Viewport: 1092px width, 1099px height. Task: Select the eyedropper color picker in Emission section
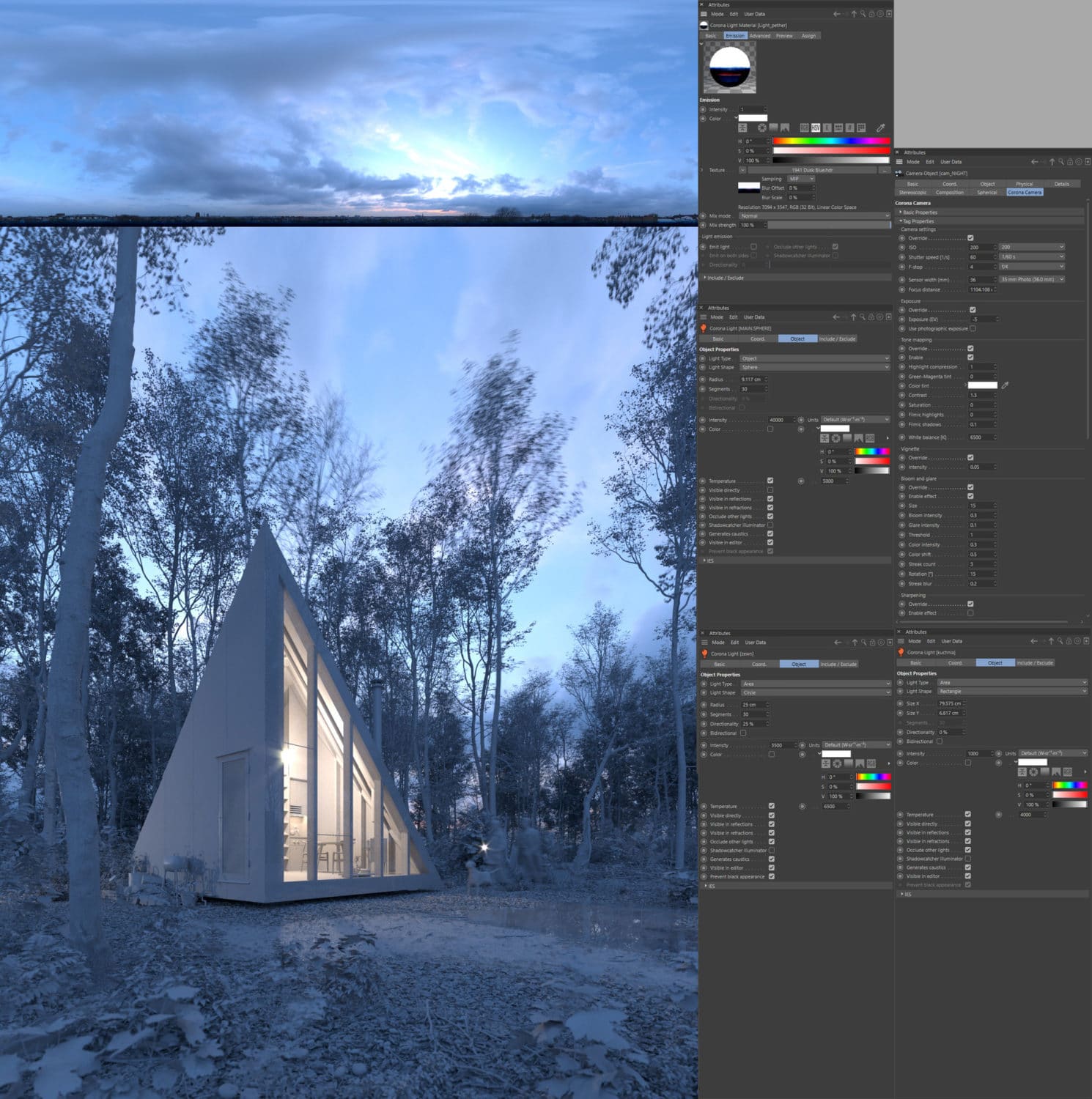click(880, 128)
